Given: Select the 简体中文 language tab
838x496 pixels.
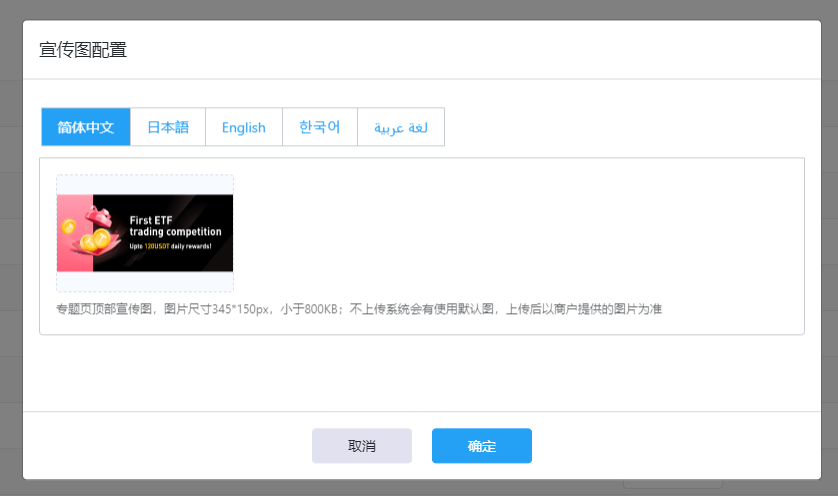Looking at the screenshot, I should click(x=86, y=127).
